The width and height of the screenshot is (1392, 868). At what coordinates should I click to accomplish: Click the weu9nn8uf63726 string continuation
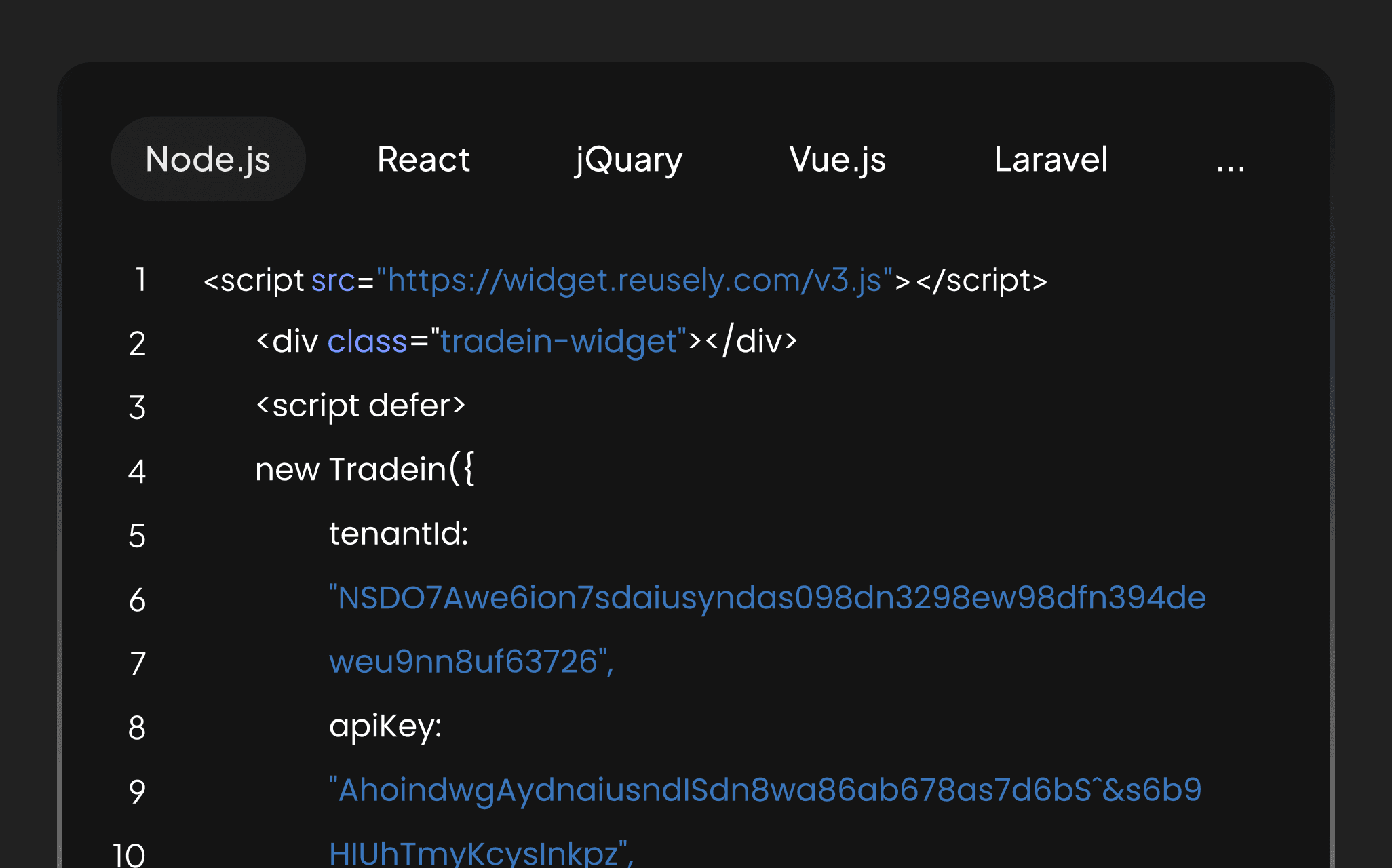(471, 661)
